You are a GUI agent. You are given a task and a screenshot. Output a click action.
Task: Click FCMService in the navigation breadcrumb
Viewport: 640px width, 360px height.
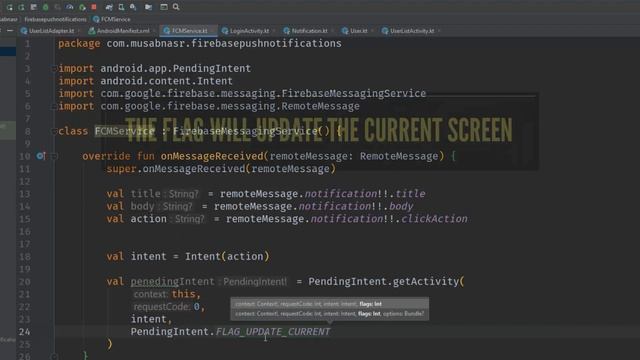coord(116,19)
